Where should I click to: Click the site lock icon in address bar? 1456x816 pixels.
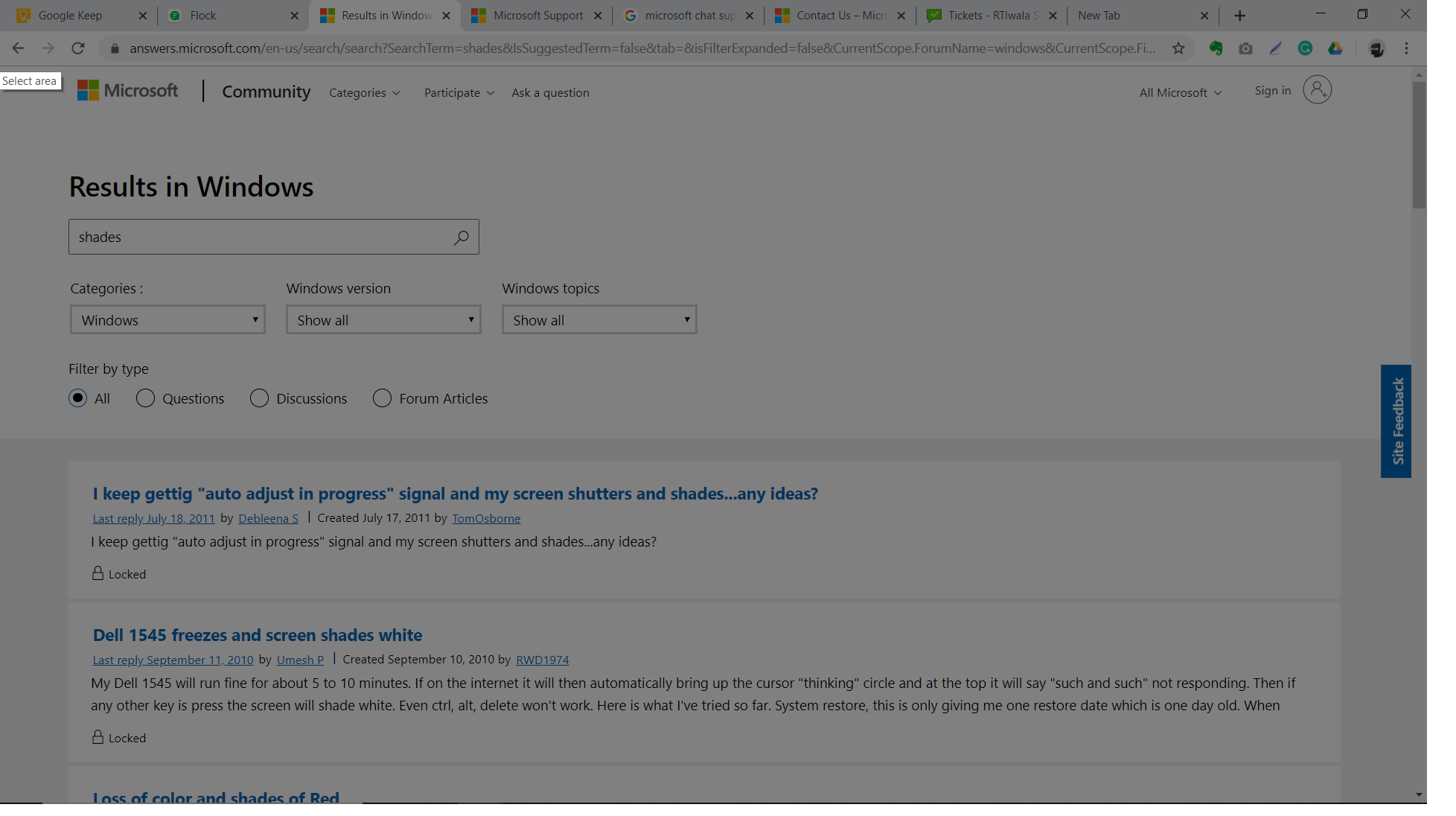[x=115, y=48]
